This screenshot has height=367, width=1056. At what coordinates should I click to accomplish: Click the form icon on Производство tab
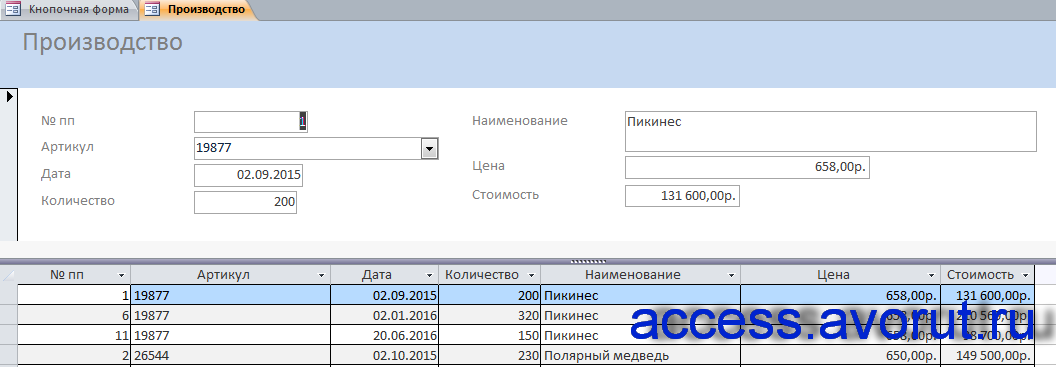pyautogui.click(x=153, y=9)
